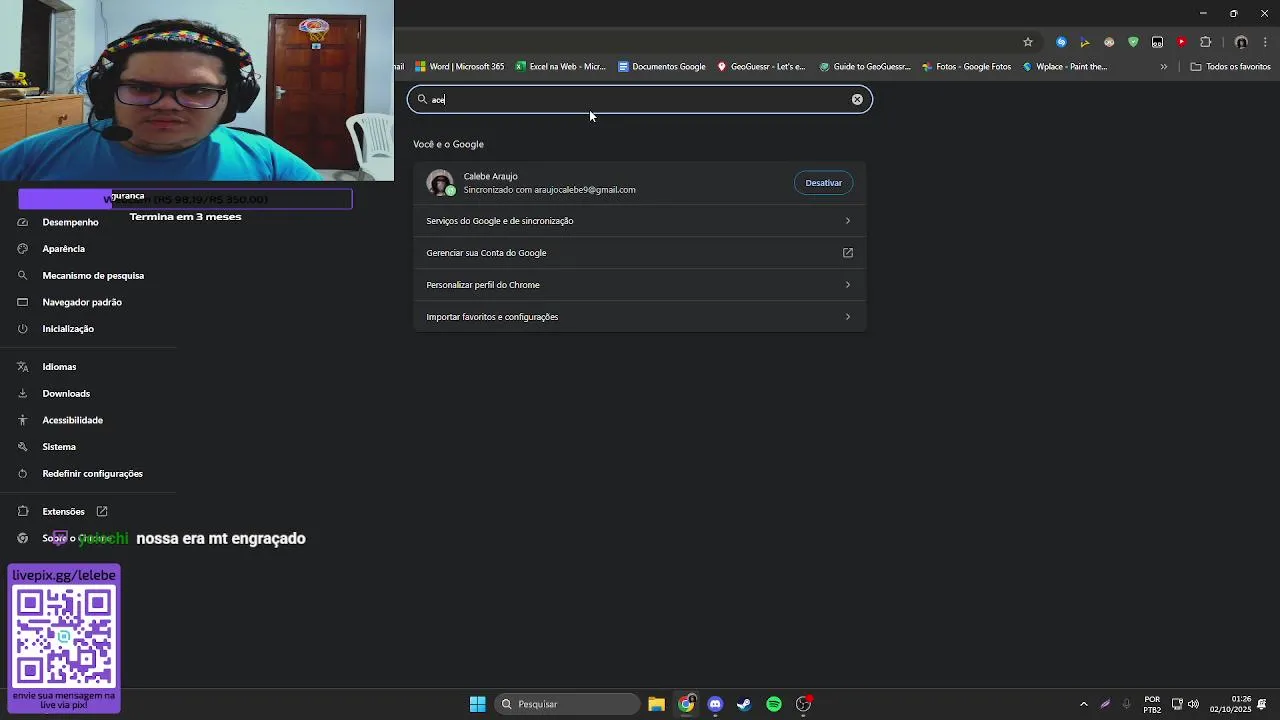The height and width of the screenshot is (720, 1280).
Task: Click the Inicialização power icon
Action: (23, 329)
